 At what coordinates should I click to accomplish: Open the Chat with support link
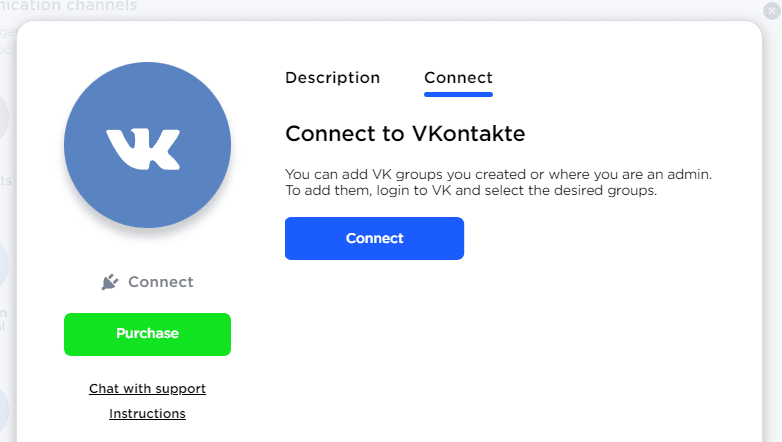tap(147, 388)
